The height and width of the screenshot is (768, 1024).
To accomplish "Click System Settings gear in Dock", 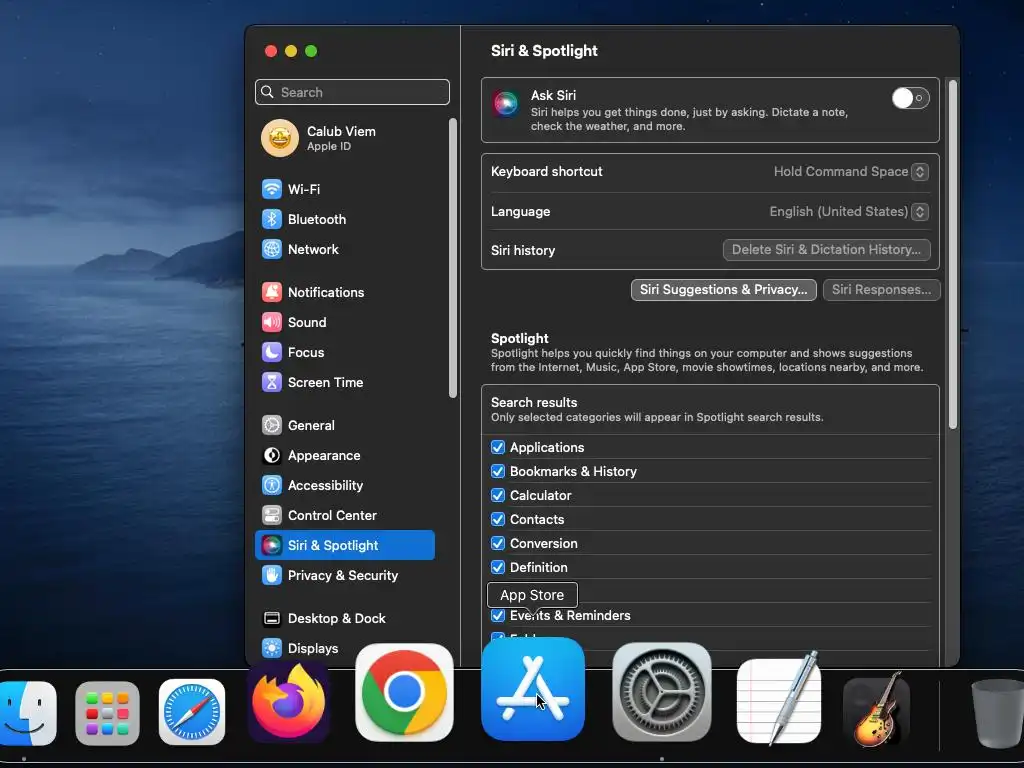I will 662,692.
